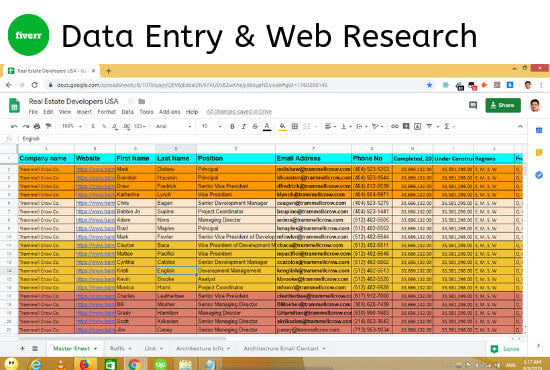Open Sheets home via green logo

[x=14, y=105]
